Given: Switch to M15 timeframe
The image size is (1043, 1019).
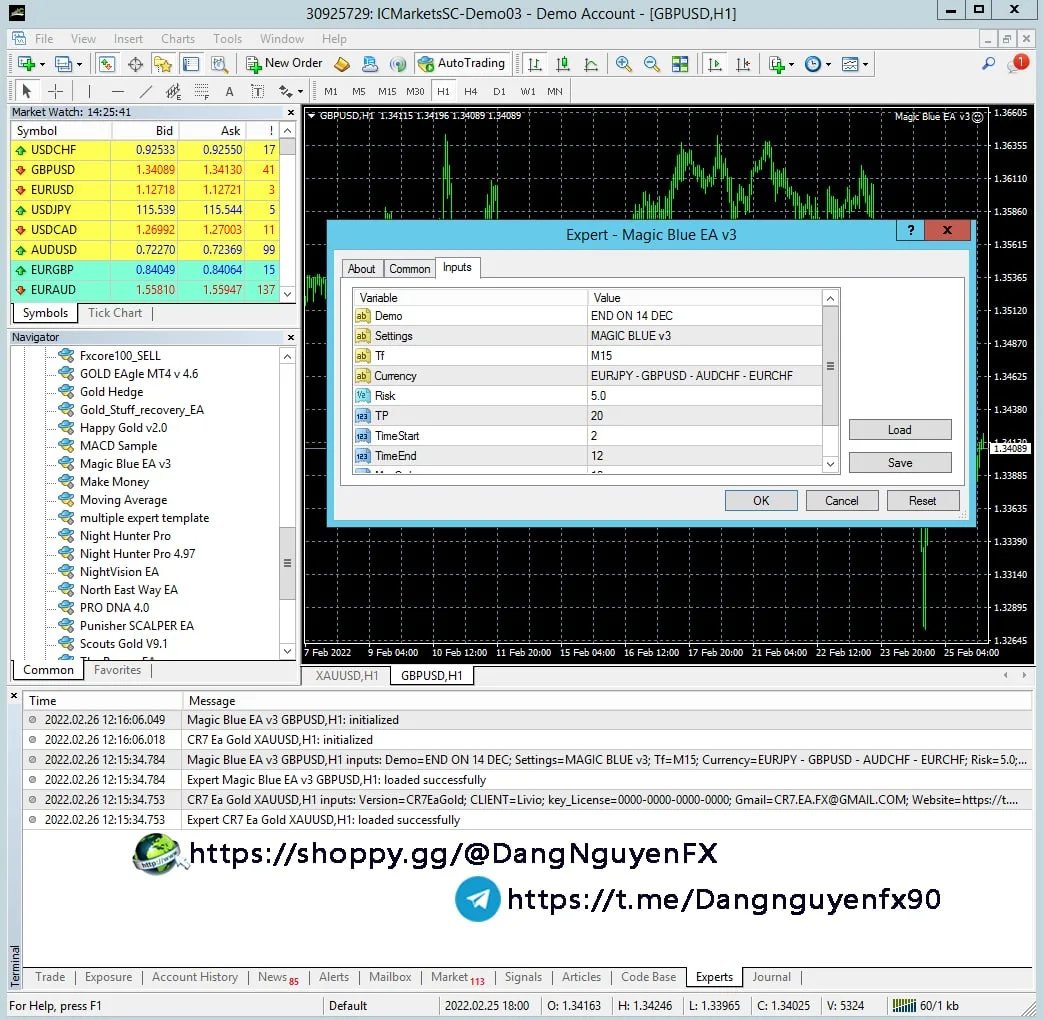Looking at the screenshot, I should pyautogui.click(x=386, y=91).
